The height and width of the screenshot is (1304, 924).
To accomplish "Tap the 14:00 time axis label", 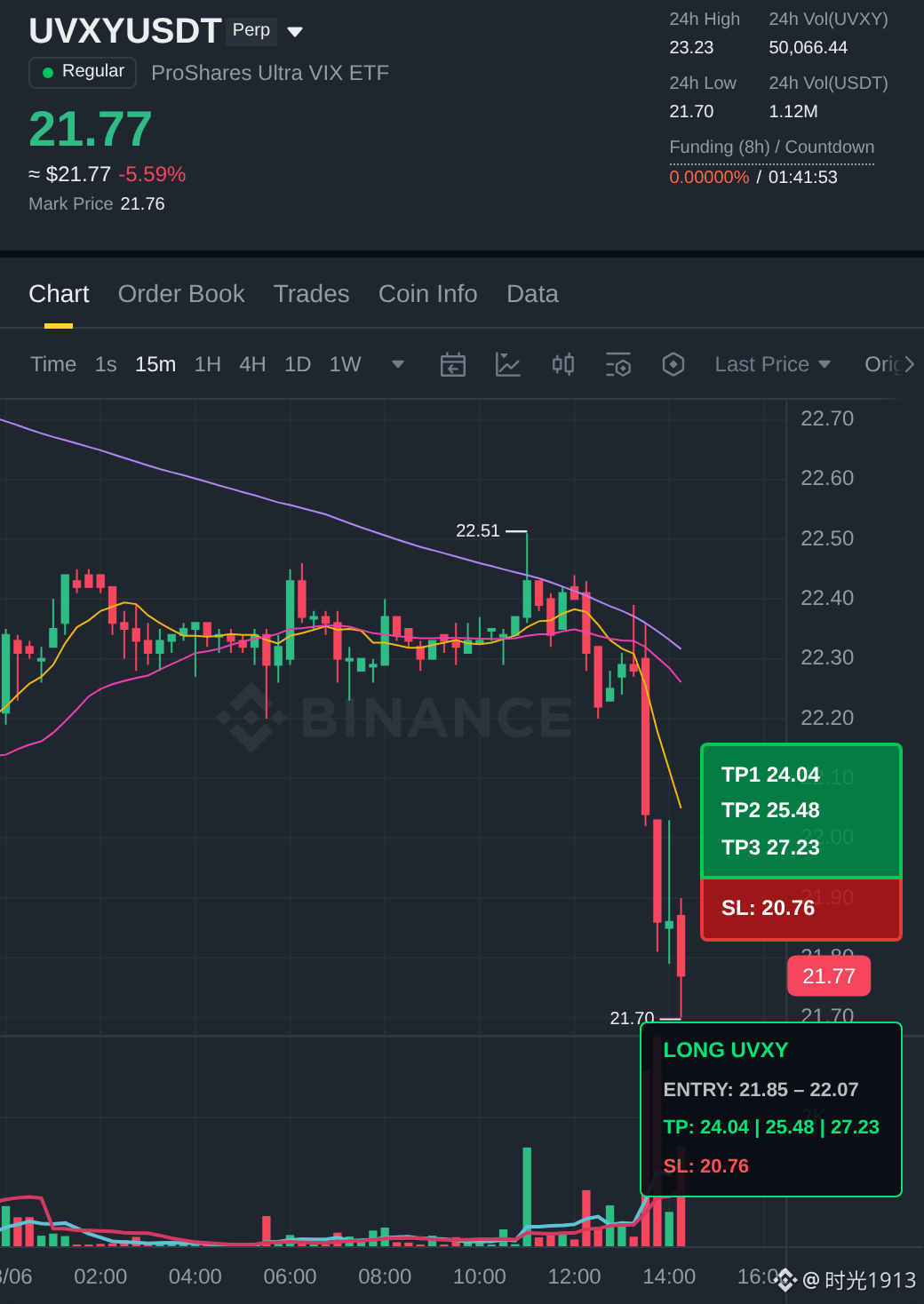I will (x=669, y=1276).
